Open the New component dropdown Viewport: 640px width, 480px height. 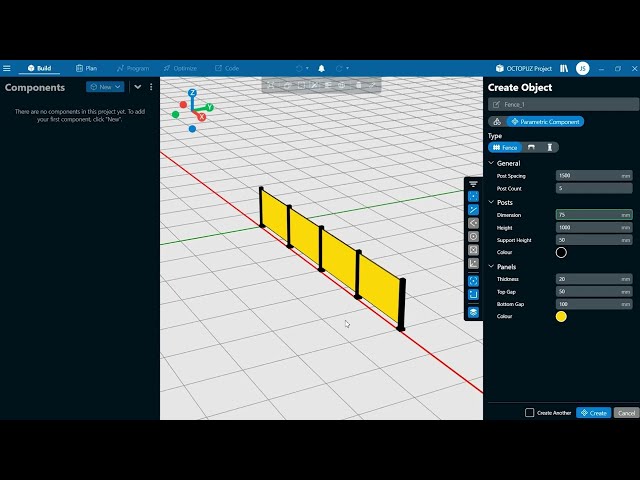click(105, 87)
